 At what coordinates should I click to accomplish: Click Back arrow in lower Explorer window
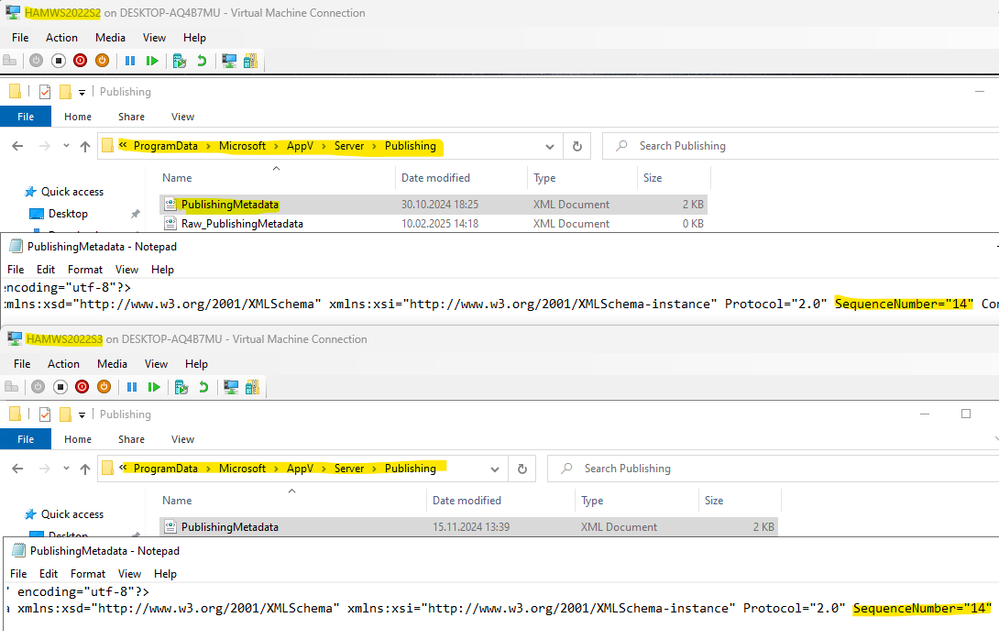point(18,468)
